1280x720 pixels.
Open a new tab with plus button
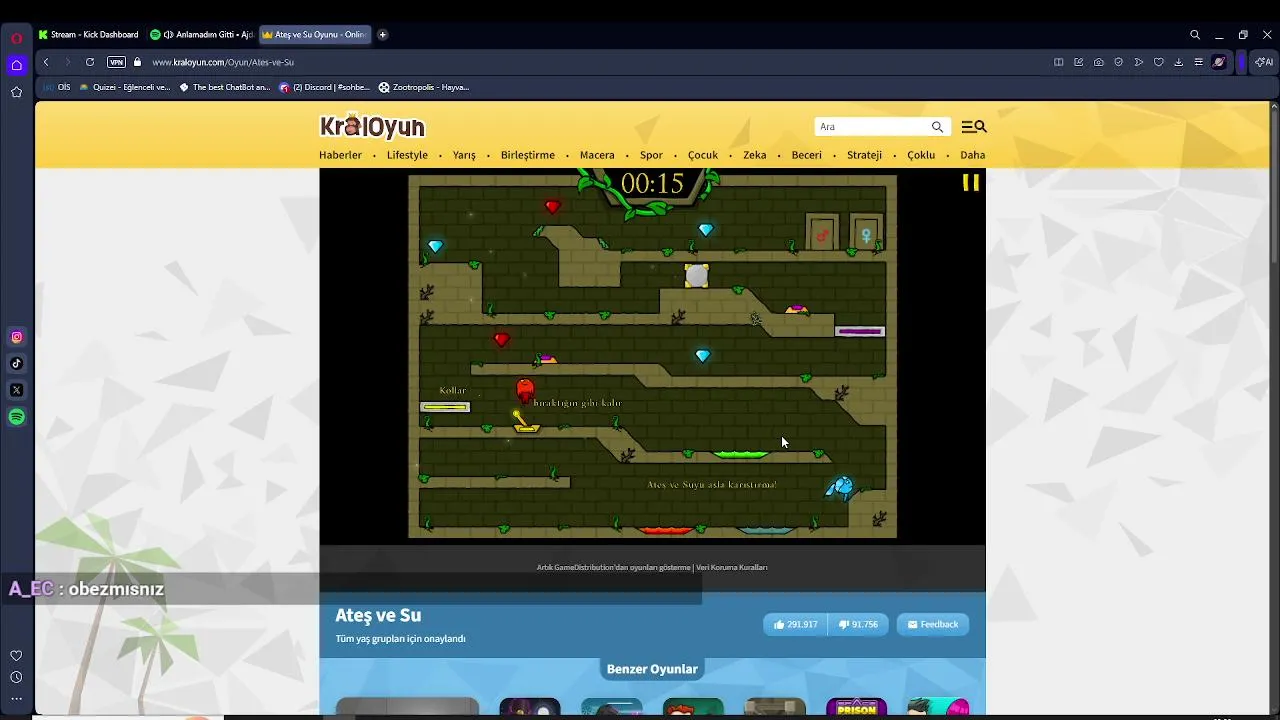coord(382,34)
